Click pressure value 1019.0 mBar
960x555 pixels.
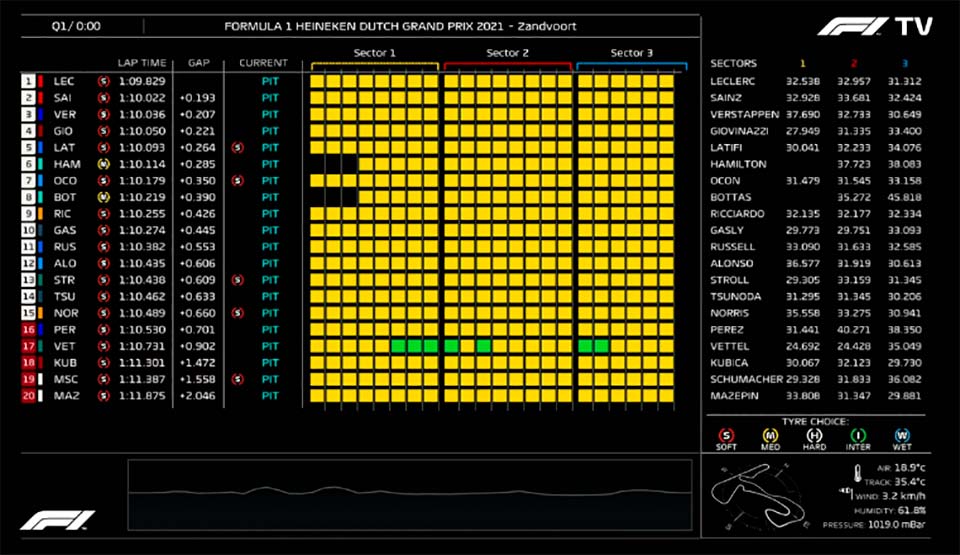(896, 524)
